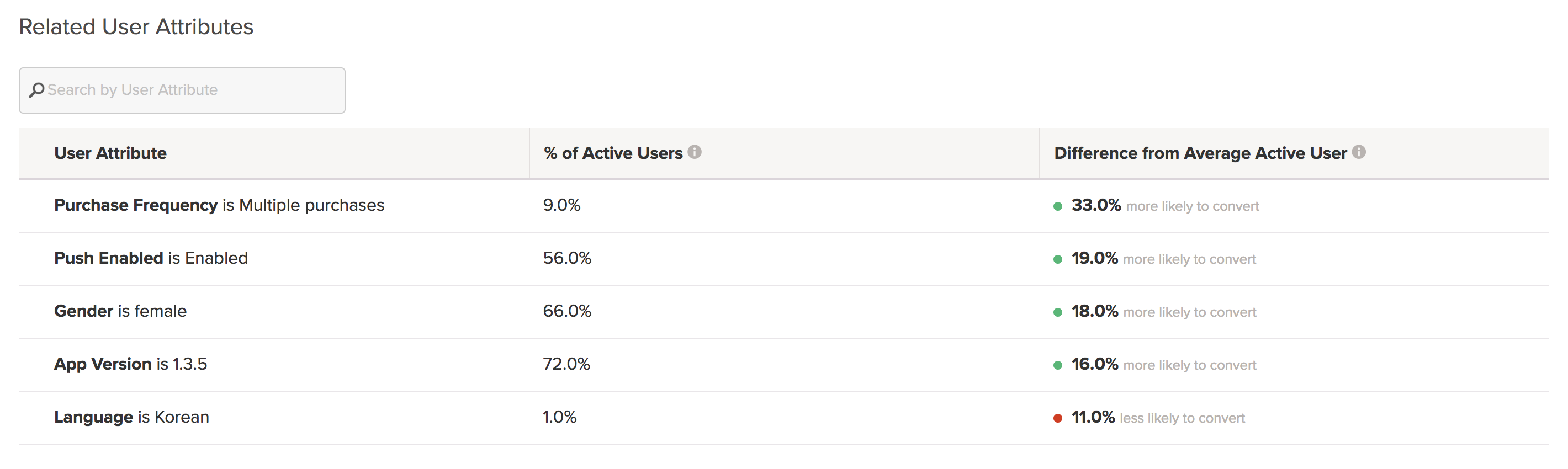Focus the Search by User Attribute field
Viewport: 1568px width, 469px height.
189,90
